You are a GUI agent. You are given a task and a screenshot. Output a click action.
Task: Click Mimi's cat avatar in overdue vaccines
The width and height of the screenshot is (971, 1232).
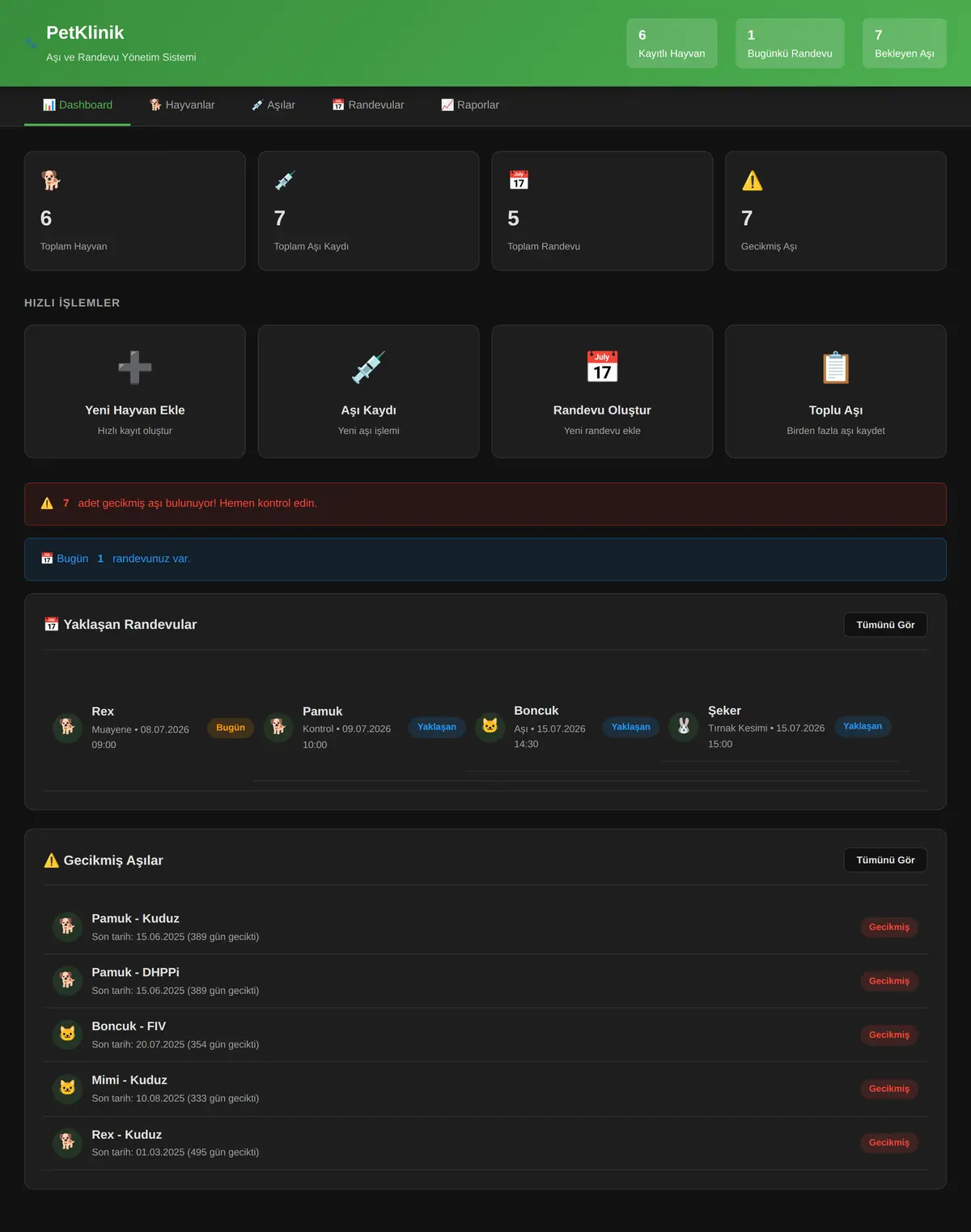point(67,1089)
